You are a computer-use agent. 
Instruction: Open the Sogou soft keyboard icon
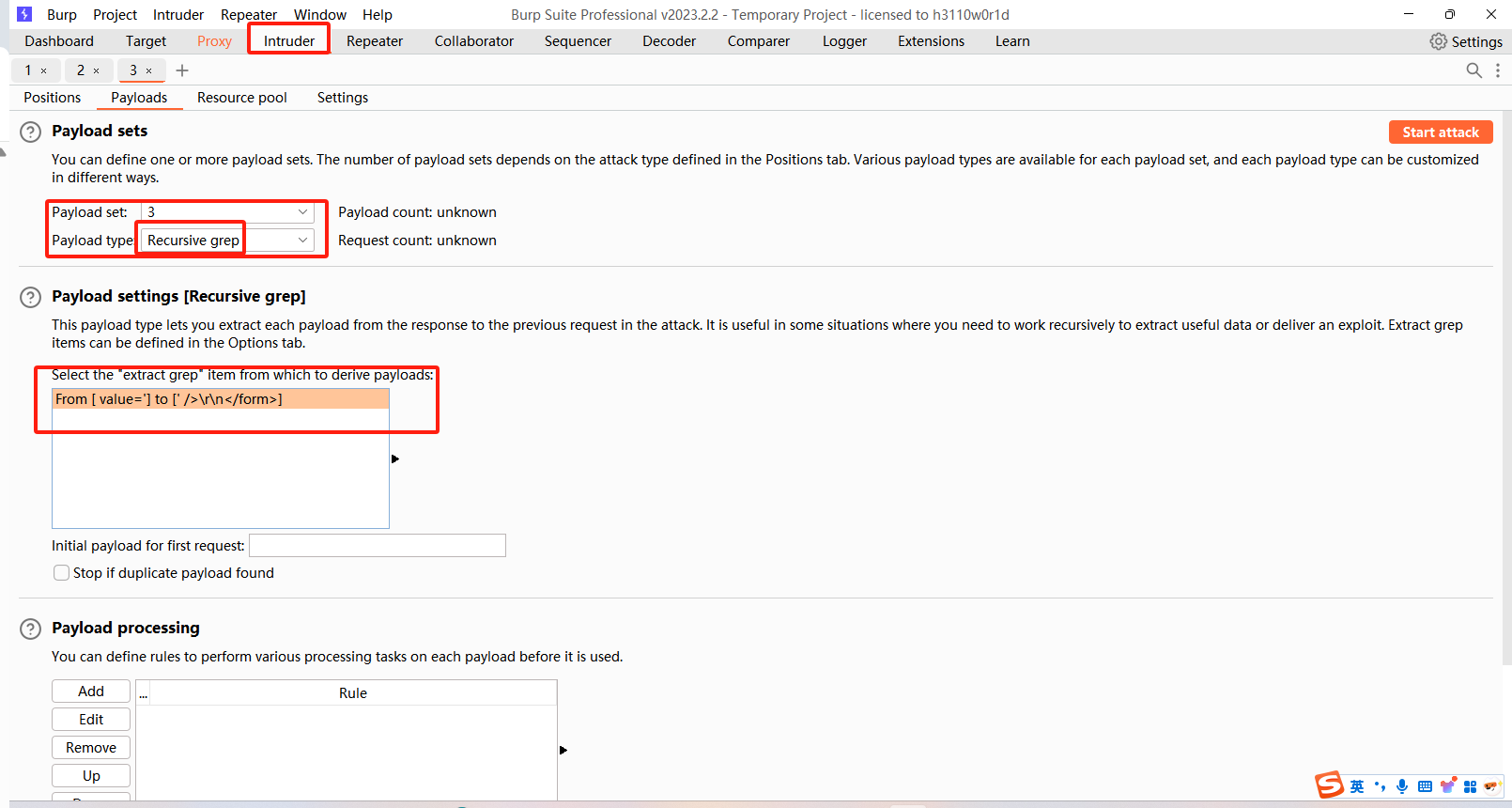point(1425,786)
